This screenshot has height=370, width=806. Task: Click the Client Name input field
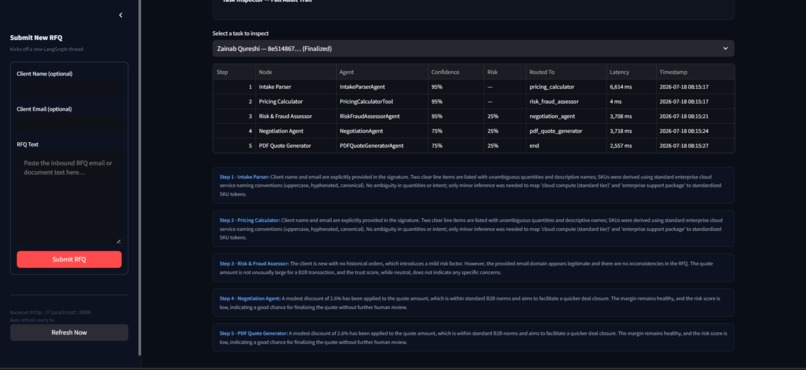coord(69,88)
